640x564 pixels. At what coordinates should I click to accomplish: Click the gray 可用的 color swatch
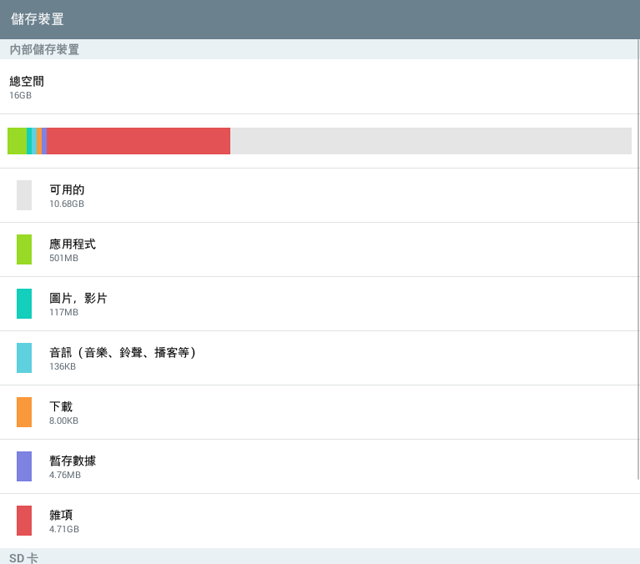point(24,195)
